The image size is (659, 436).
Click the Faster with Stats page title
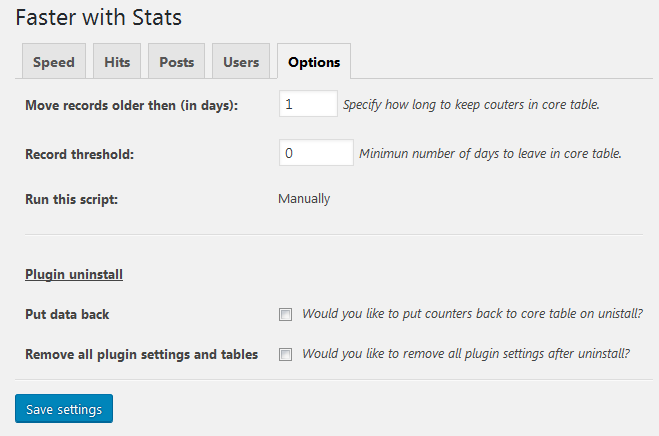point(99,18)
